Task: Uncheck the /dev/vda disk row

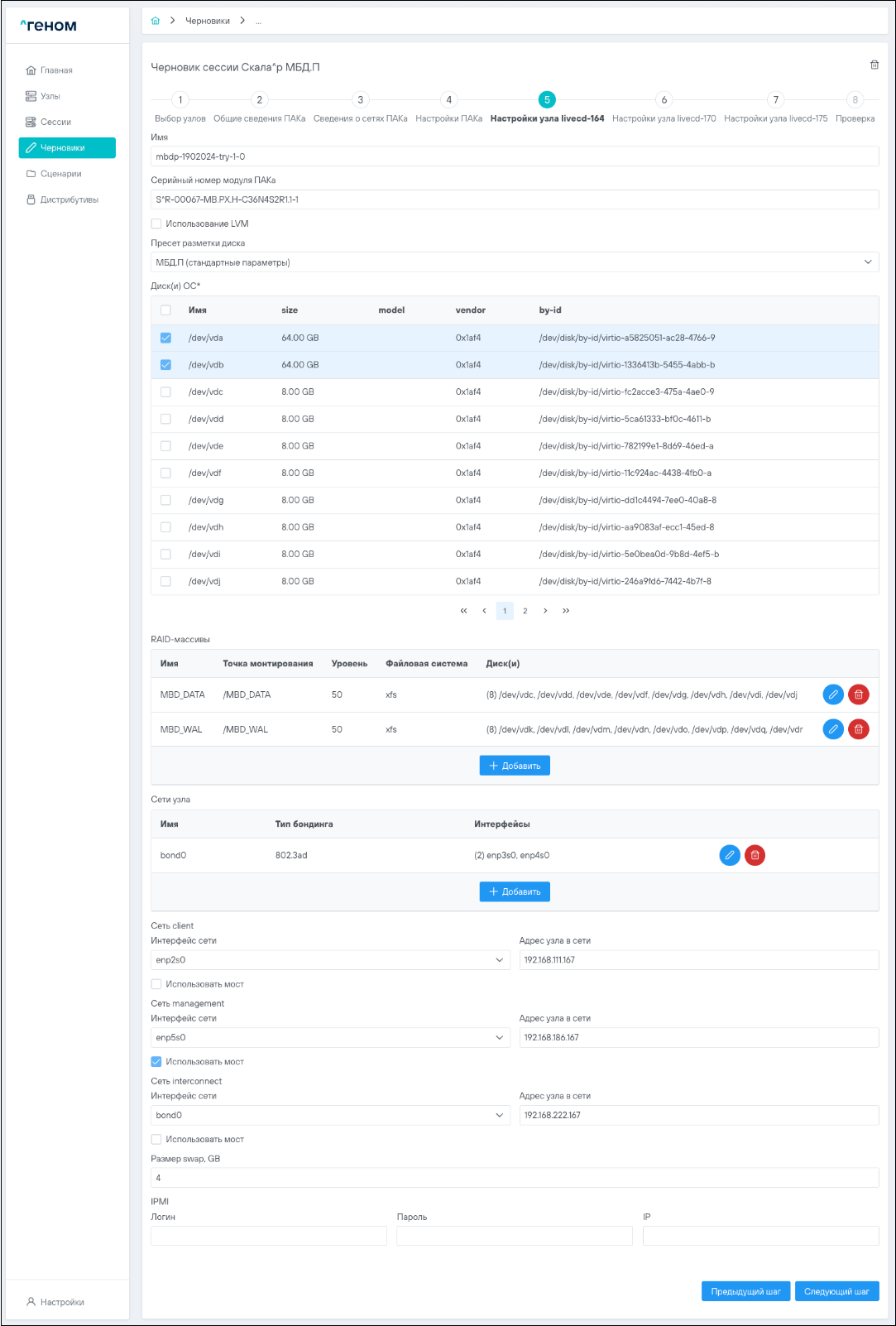Action: click(x=165, y=338)
